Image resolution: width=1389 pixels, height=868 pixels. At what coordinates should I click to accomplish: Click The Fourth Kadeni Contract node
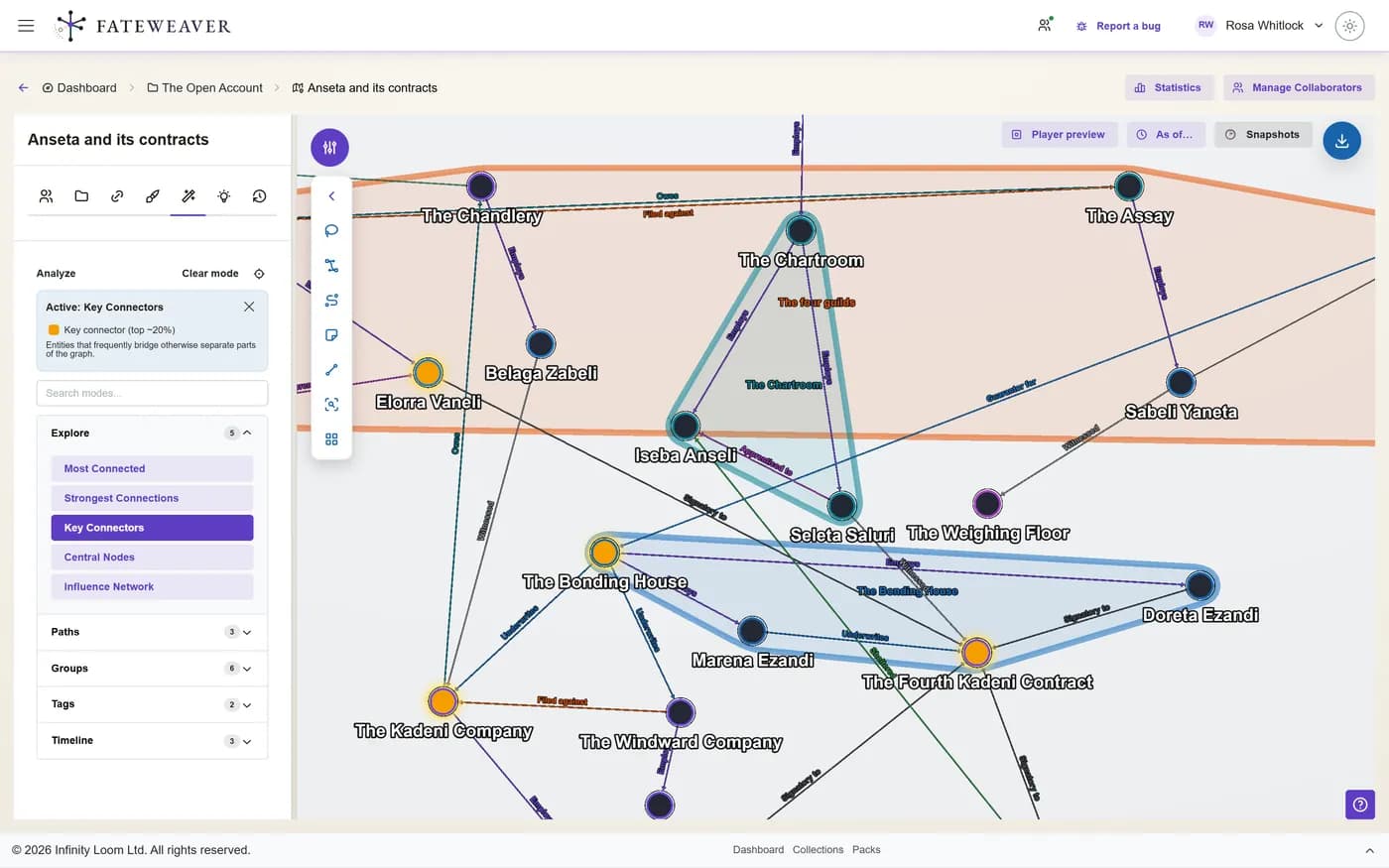(x=976, y=653)
